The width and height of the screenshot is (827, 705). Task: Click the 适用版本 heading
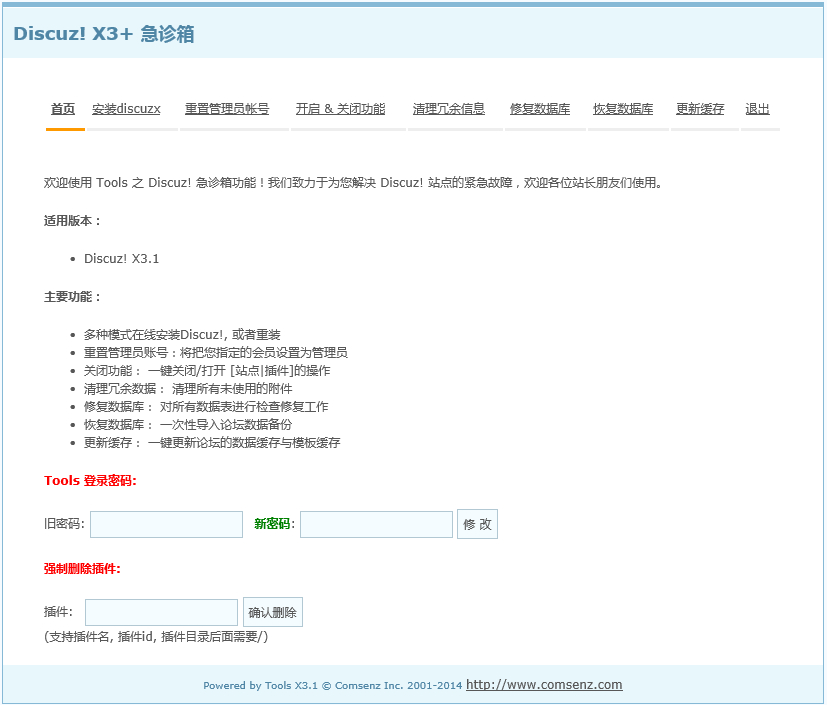pyautogui.click(x=72, y=221)
